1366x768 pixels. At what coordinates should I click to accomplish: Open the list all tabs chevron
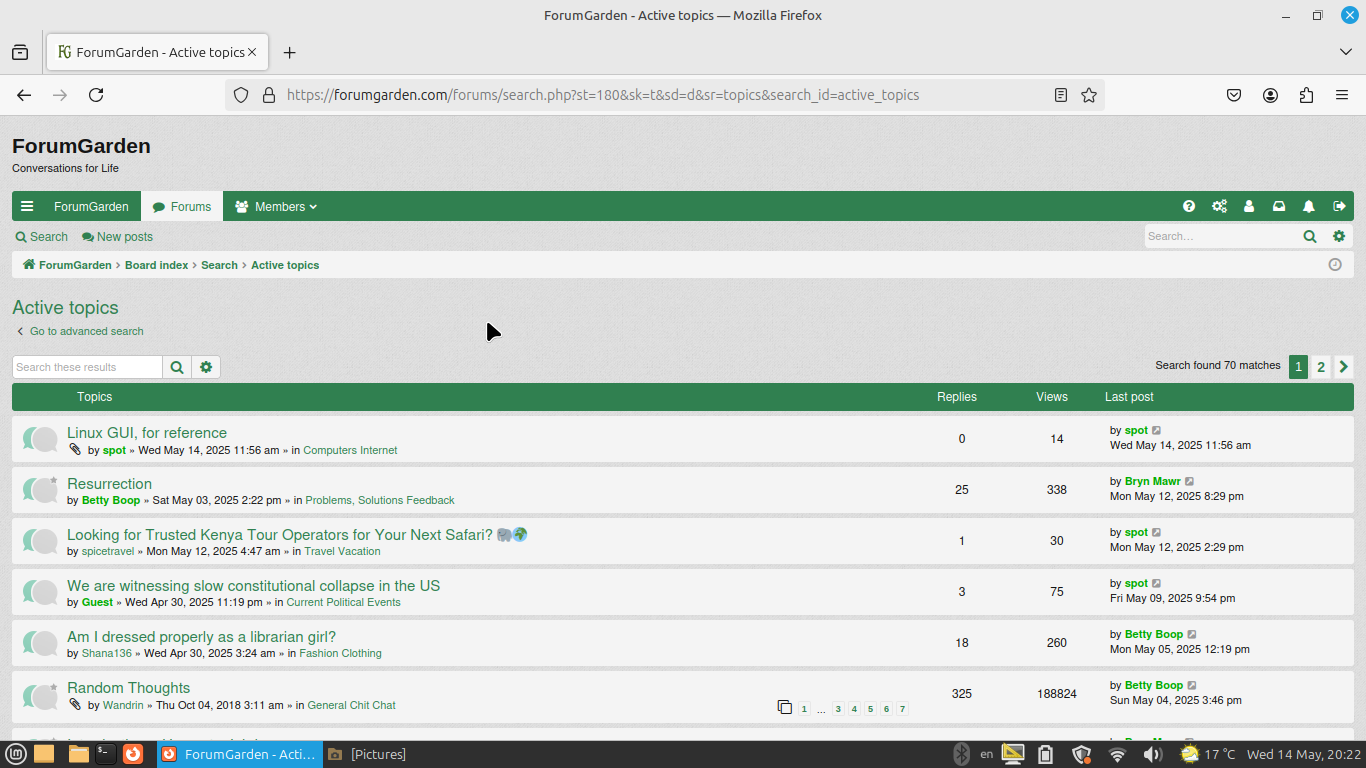(1345, 52)
